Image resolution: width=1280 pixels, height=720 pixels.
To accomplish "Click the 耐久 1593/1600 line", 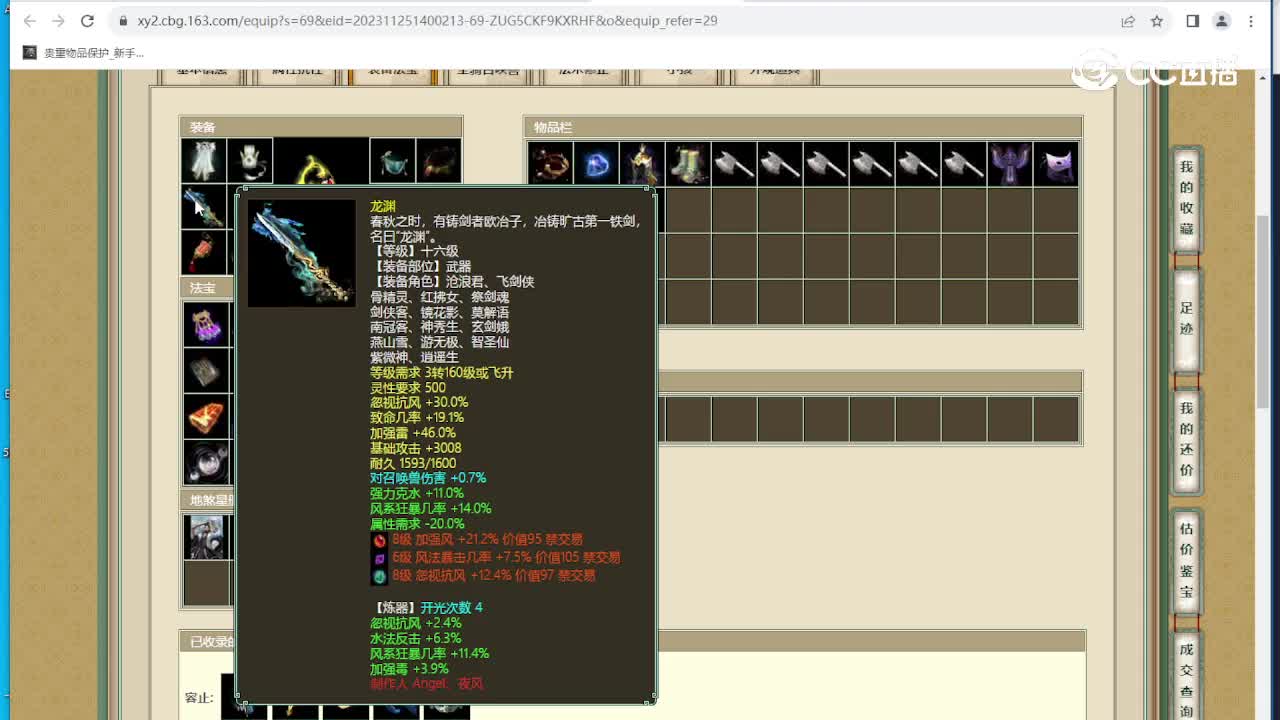I will pos(413,463).
